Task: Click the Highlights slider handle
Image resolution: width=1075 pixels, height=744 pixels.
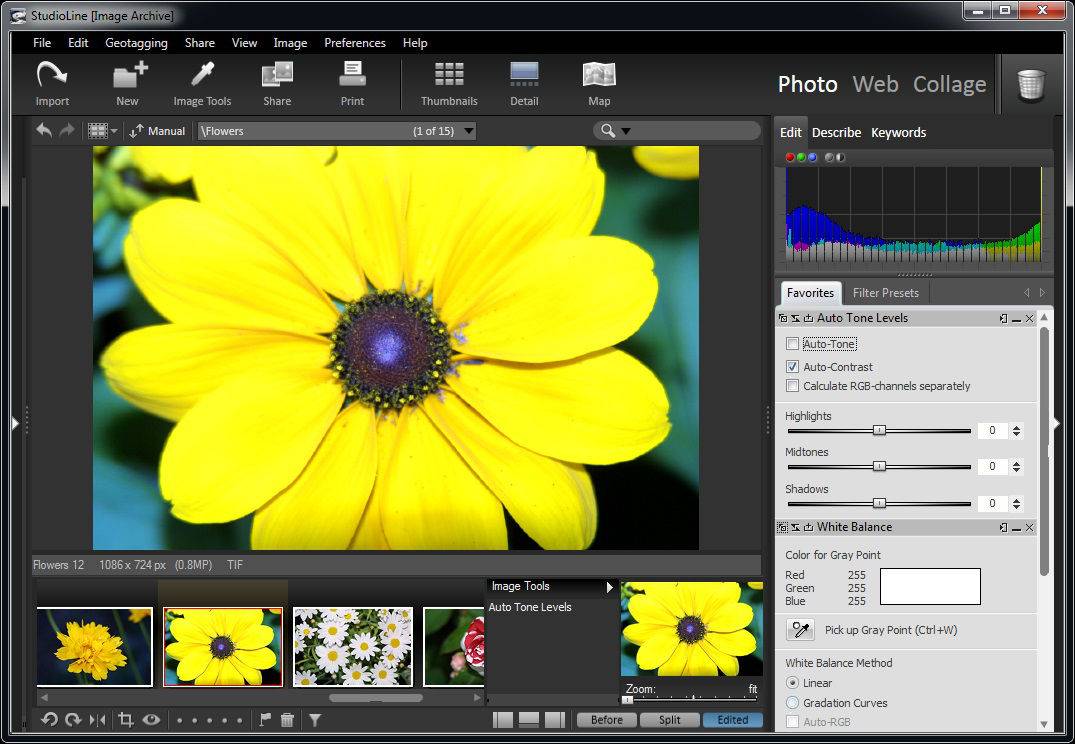Action: (880, 430)
